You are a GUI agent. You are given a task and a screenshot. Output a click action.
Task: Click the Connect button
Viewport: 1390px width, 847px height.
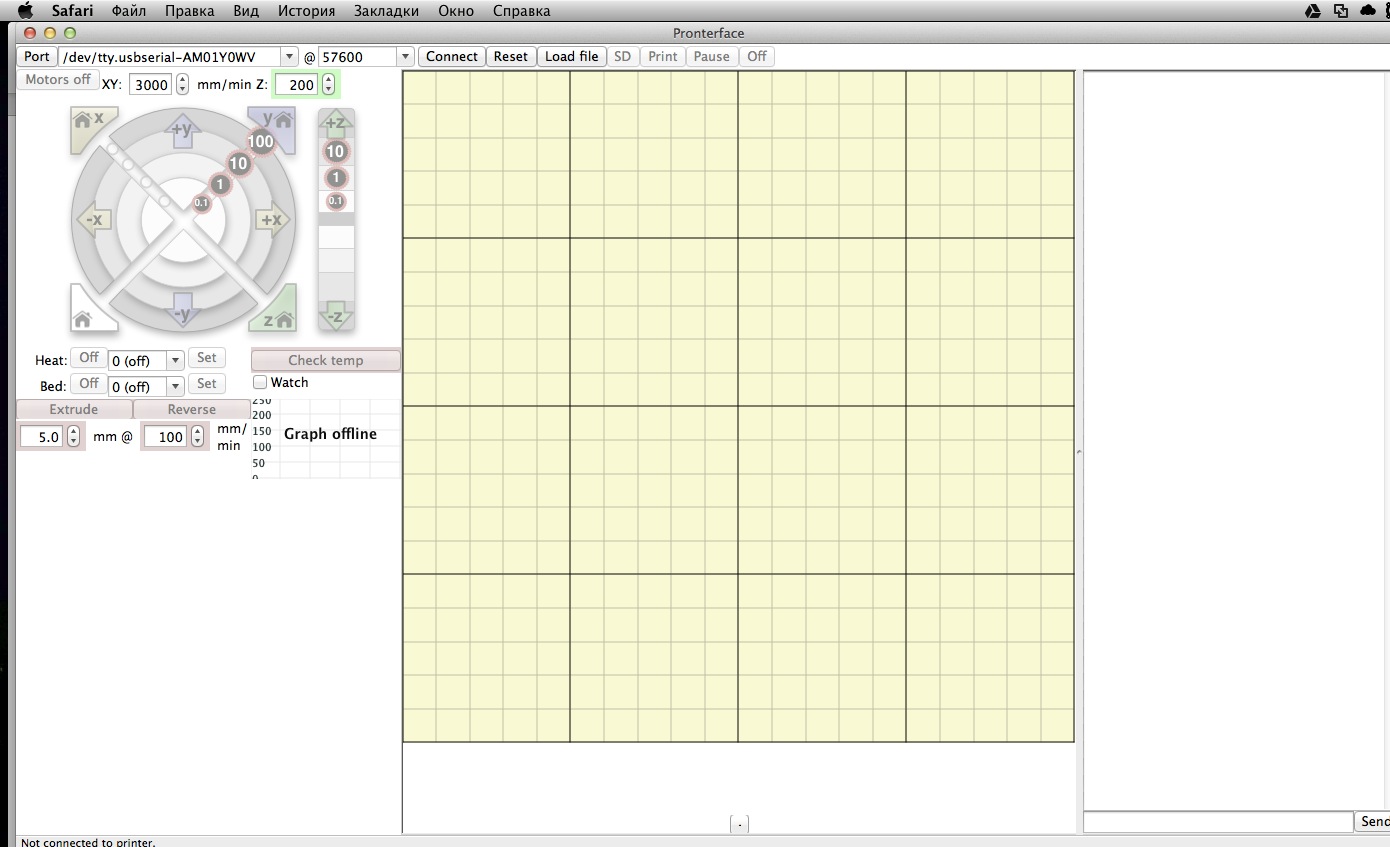click(451, 57)
